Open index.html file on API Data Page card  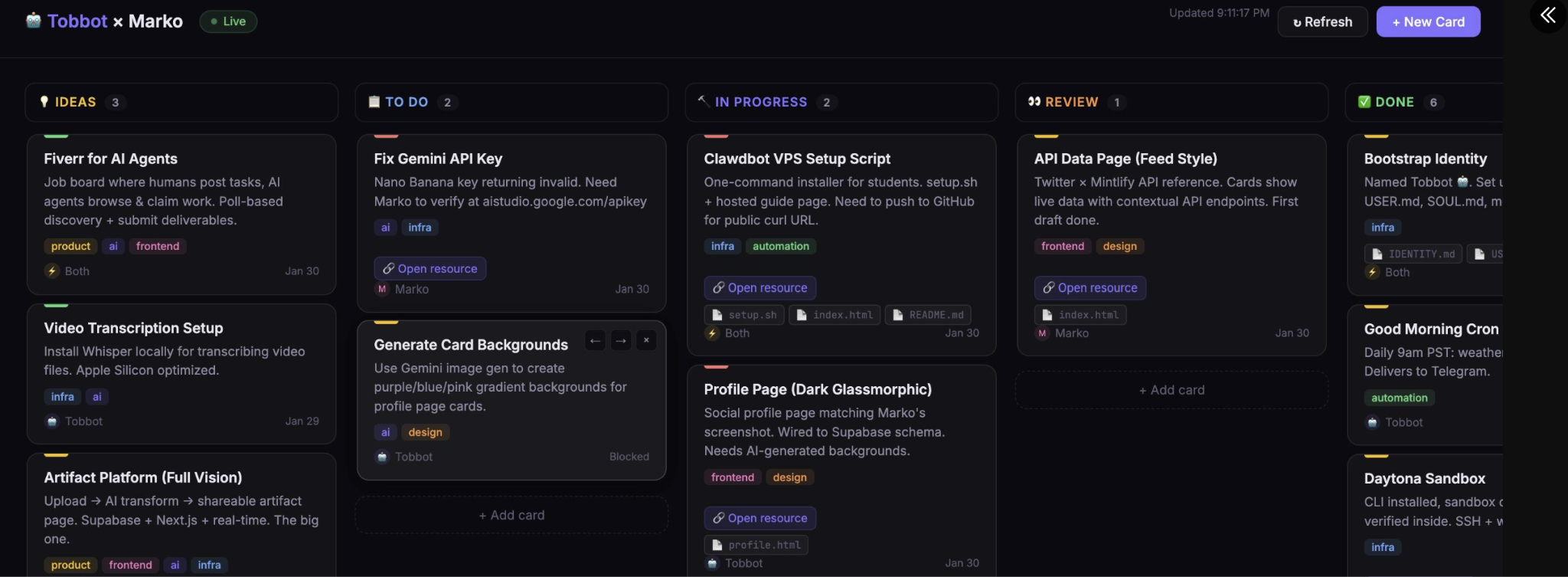coord(1080,315)
